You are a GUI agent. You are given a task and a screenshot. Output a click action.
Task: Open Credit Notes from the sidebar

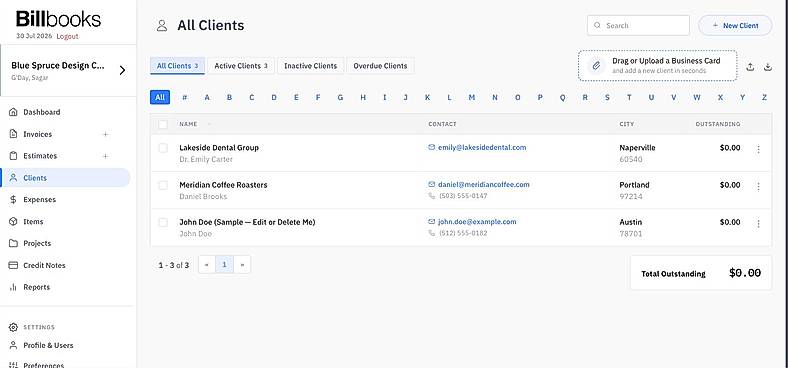[44, 265]
